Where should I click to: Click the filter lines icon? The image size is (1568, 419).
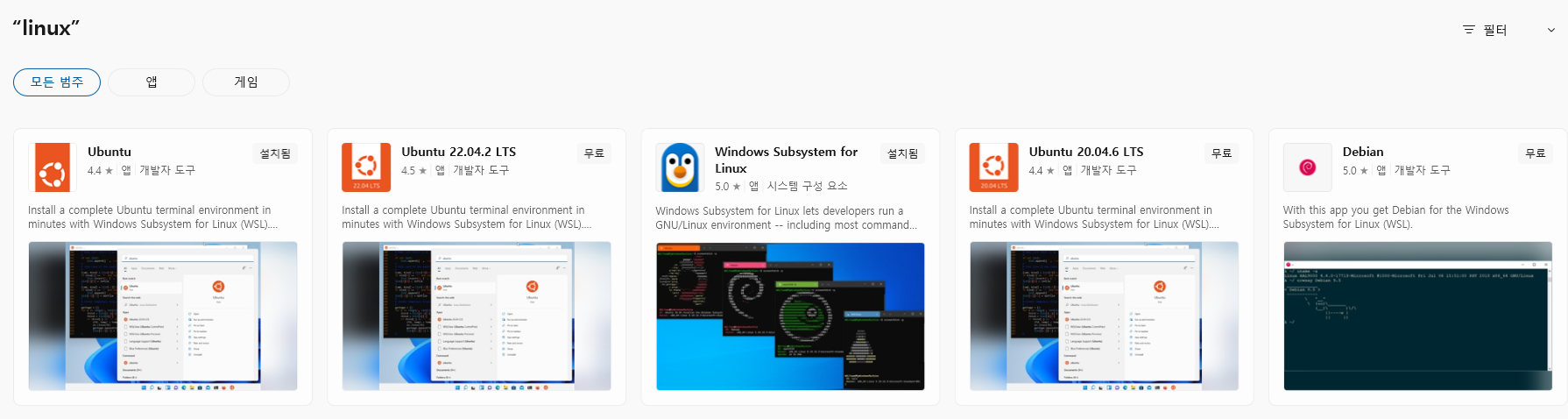click(1469, 30)
